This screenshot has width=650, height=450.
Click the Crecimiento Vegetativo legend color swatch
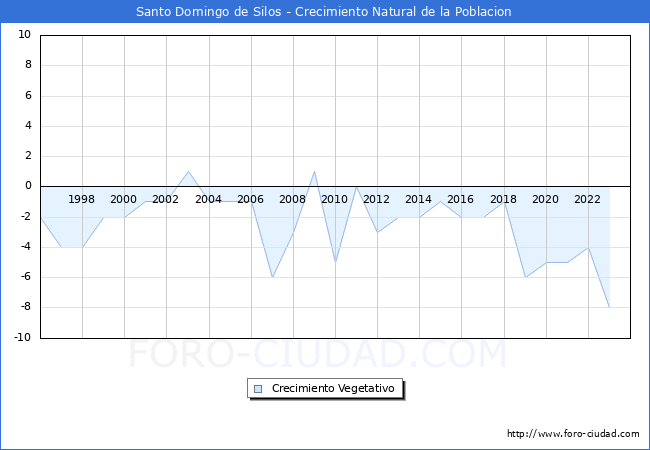(258, 389)
